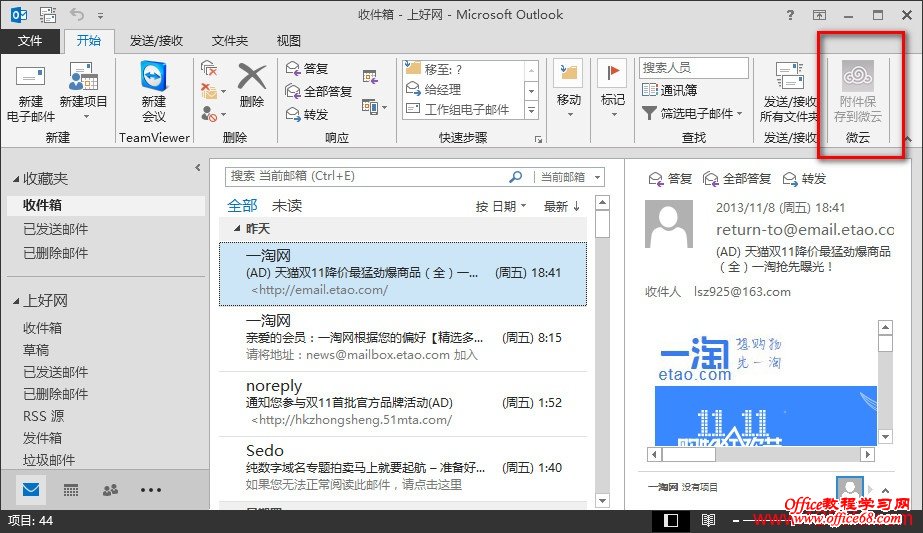Click Forward in the ribbon Respond group

[x=308, y=113]
